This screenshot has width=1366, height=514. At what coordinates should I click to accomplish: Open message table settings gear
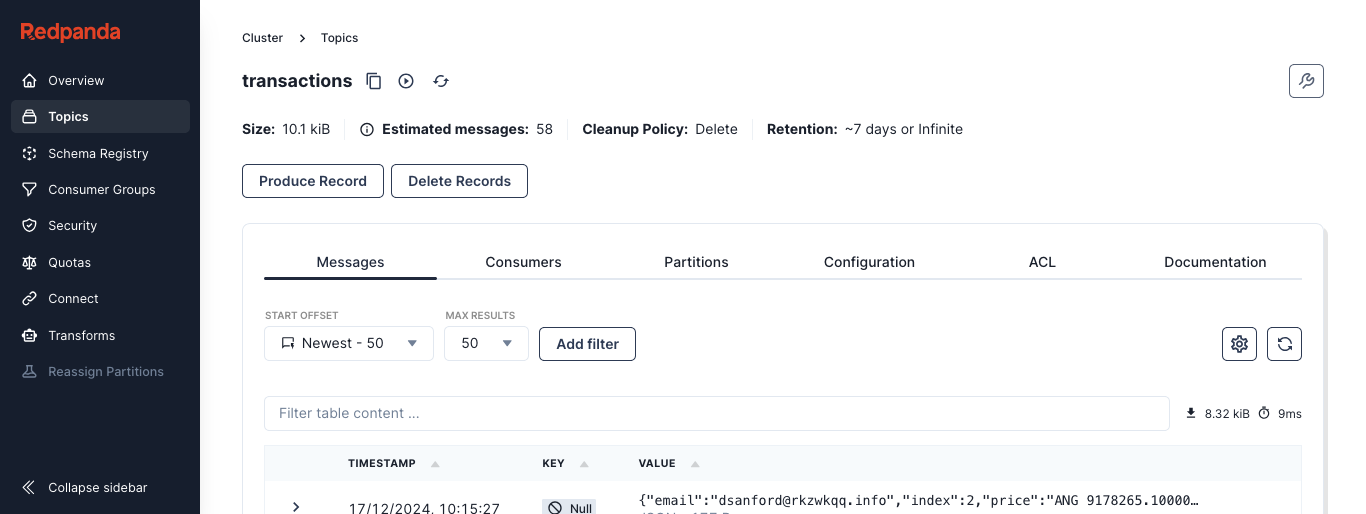[1239, 344]
